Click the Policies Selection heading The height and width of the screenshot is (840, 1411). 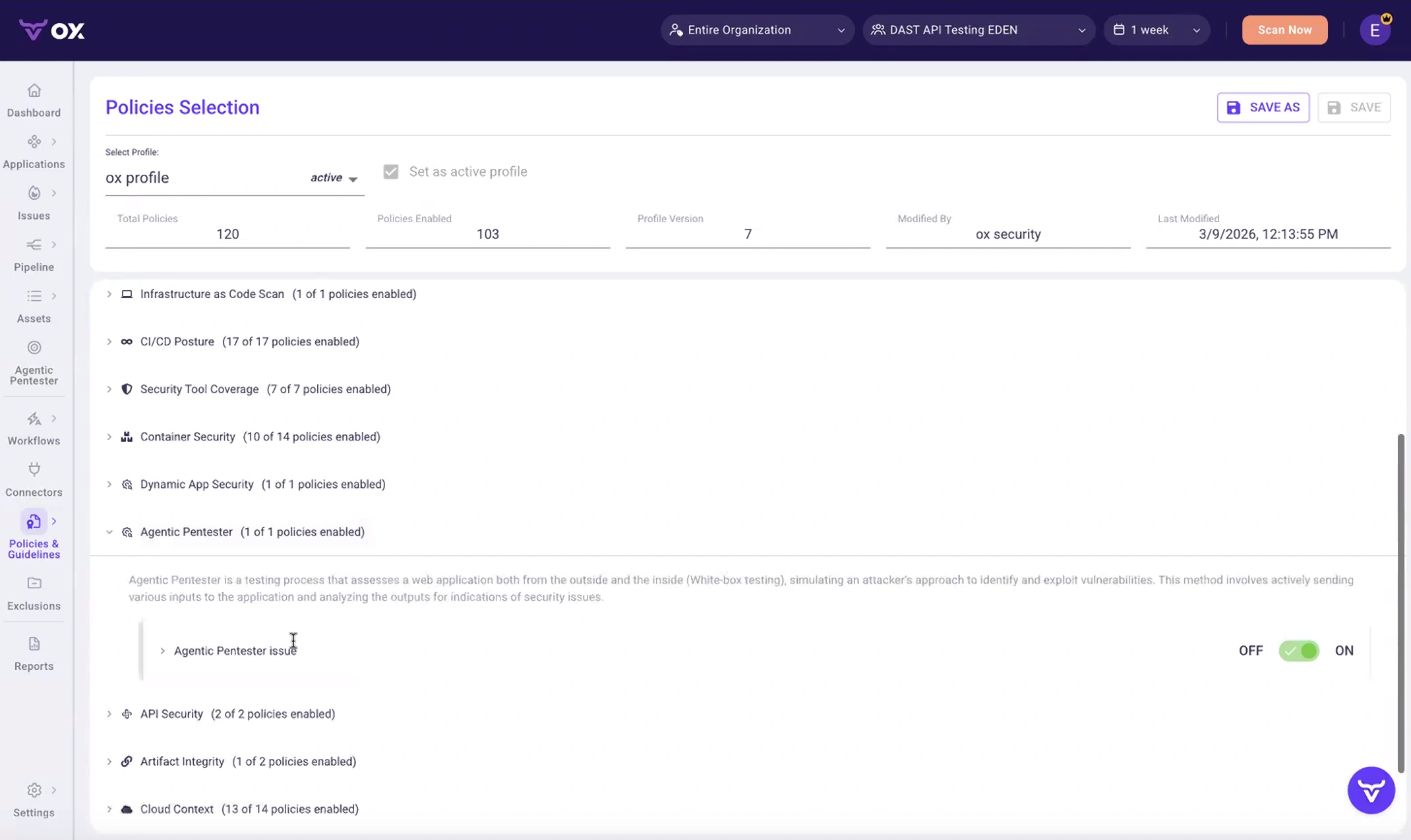click(183, 107)
